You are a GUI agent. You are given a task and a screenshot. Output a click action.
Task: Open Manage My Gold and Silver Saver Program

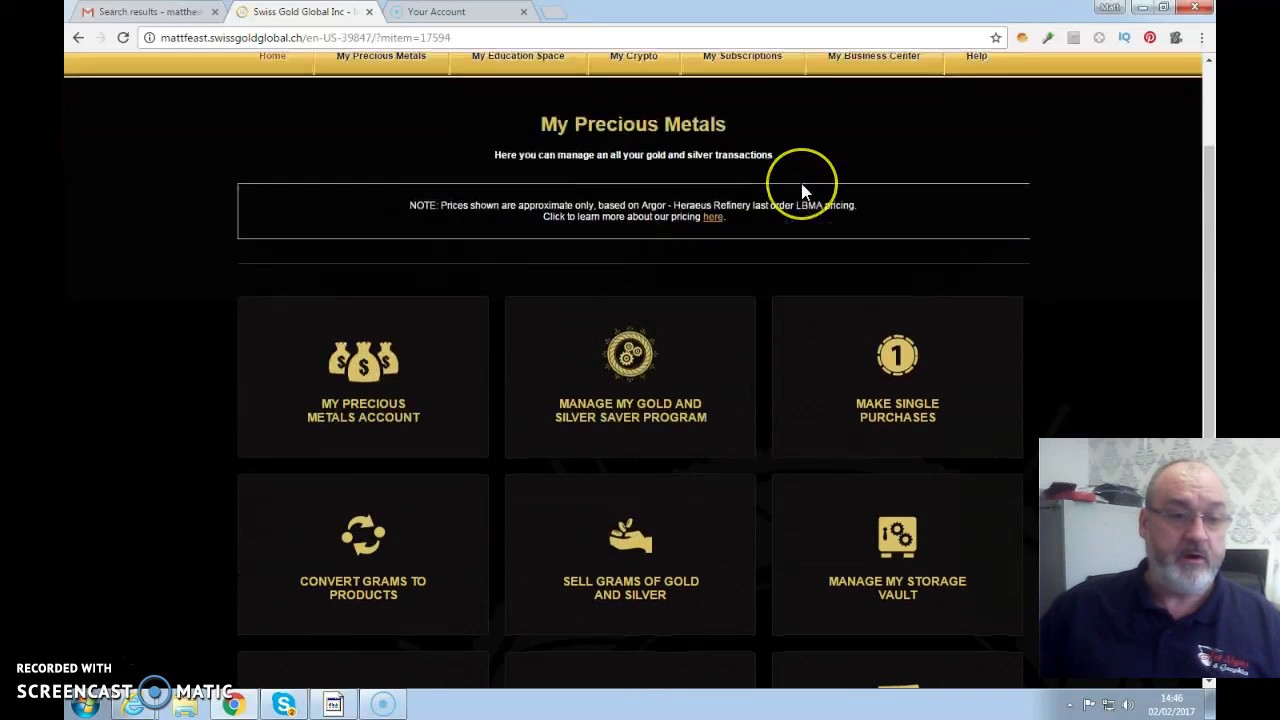pos(630,410)
